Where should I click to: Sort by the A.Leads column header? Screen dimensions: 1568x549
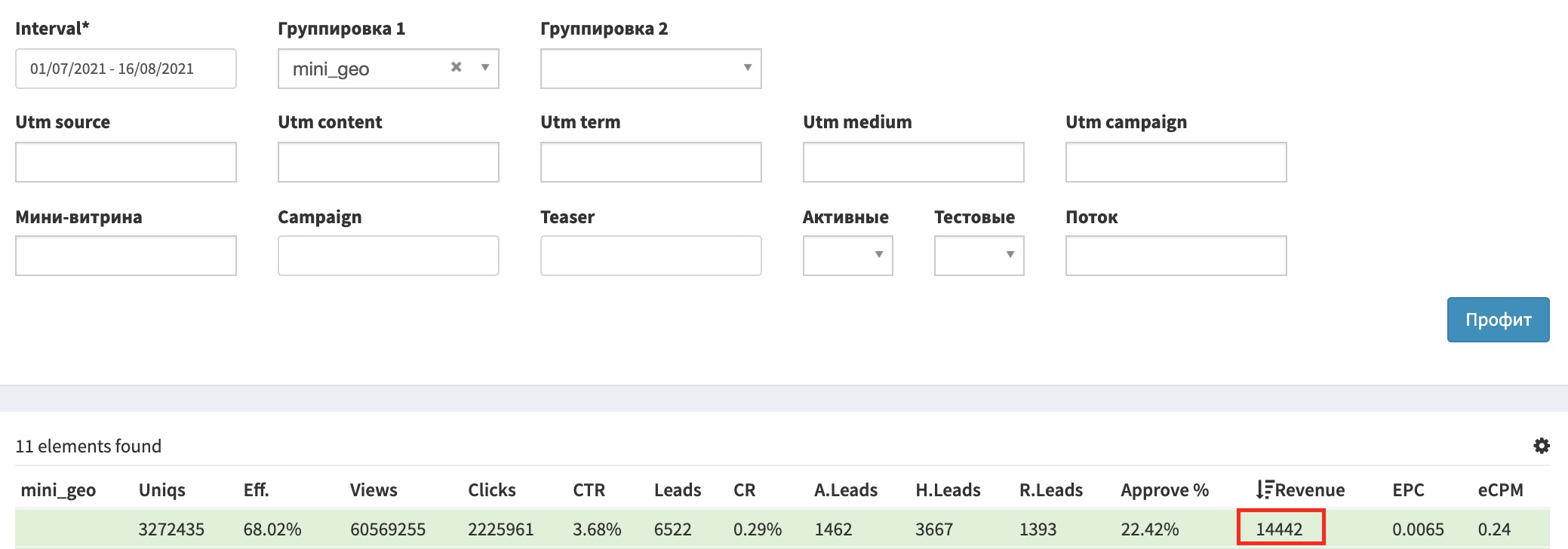click(846, 490)
